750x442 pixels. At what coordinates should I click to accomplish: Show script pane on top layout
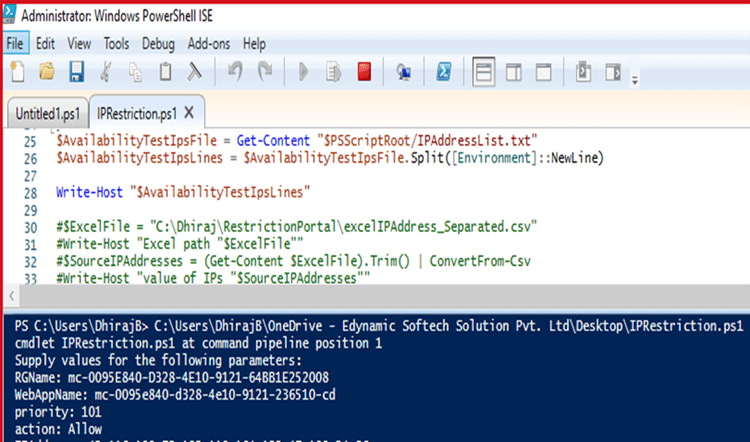tap(484, 72)
